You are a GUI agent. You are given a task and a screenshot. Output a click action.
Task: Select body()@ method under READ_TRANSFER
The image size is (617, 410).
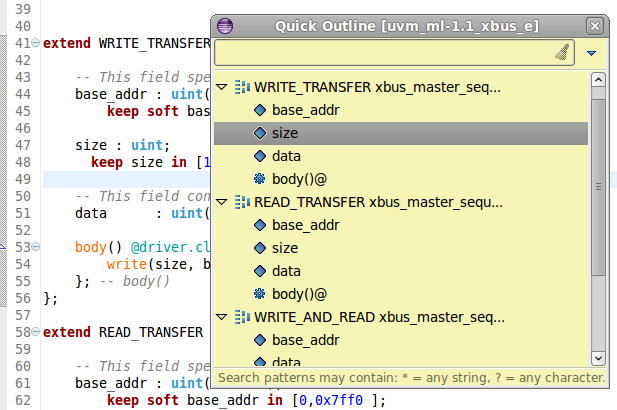pyautogui.click(x=299, y=294)
